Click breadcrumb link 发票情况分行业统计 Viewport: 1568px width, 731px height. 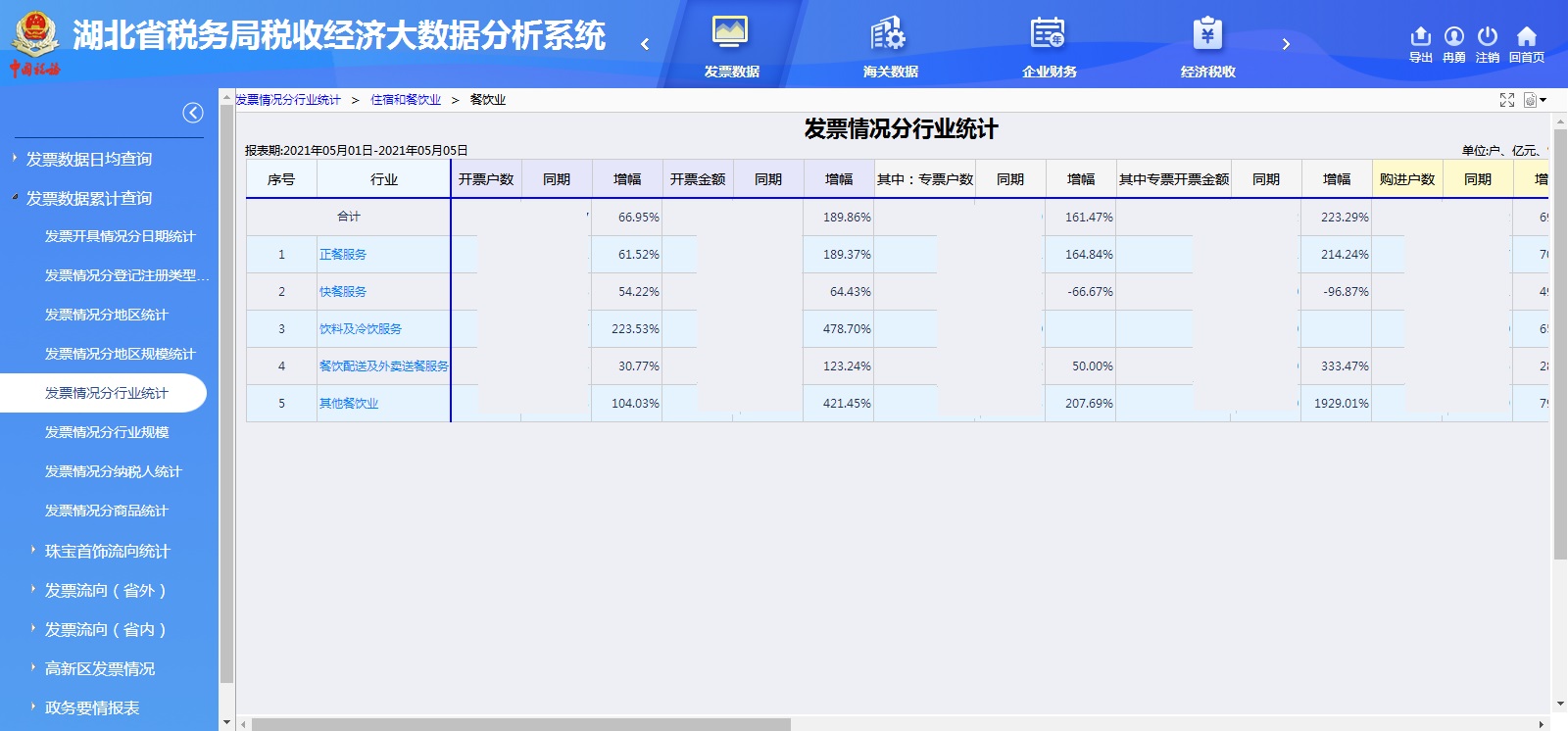pyautogui.click(x=288, y=100)
